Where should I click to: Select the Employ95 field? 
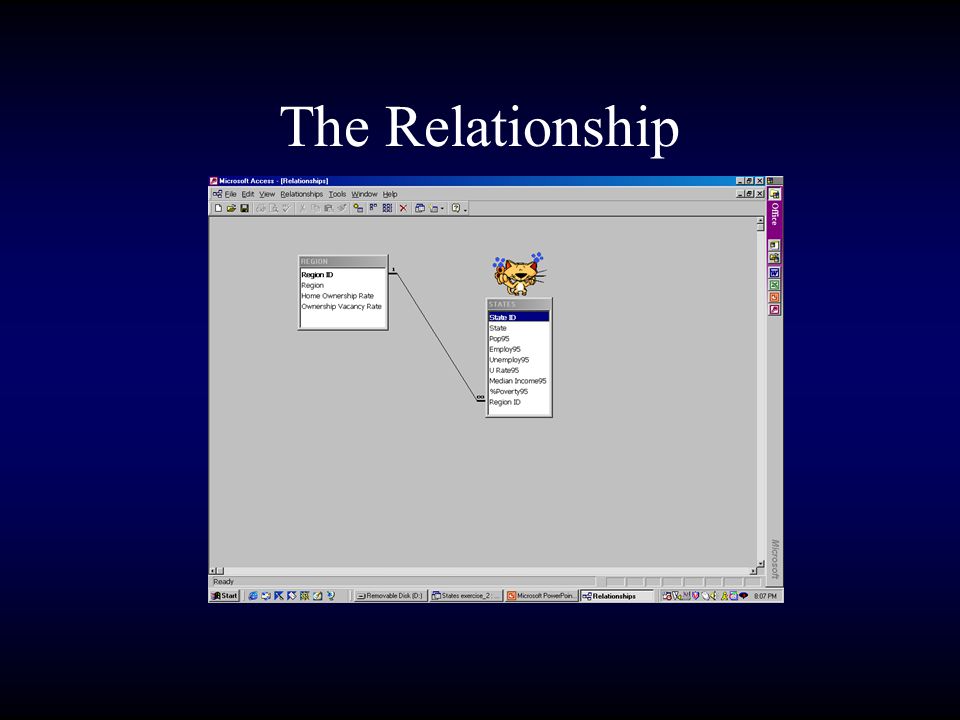(x=519, y=349)
